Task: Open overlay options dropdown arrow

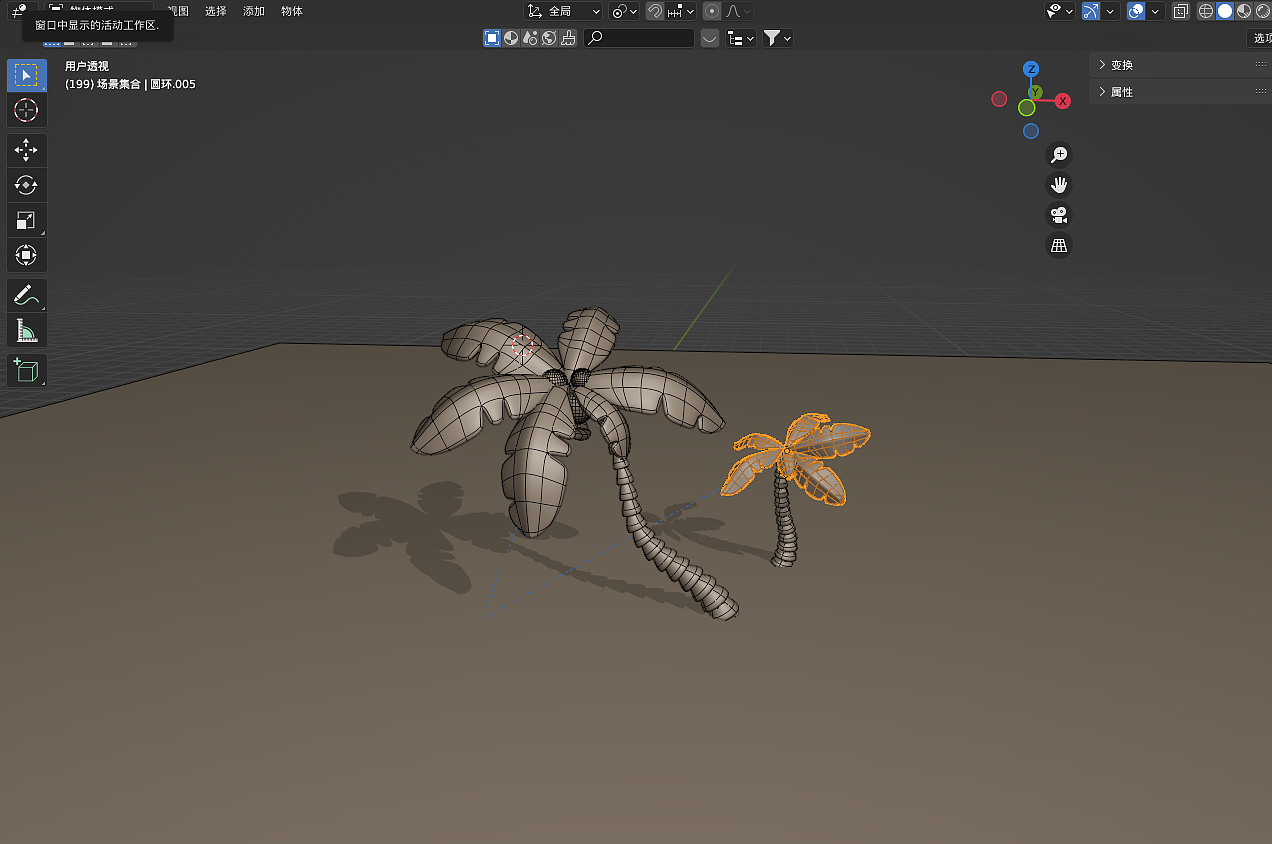Action: point(1156,11)
